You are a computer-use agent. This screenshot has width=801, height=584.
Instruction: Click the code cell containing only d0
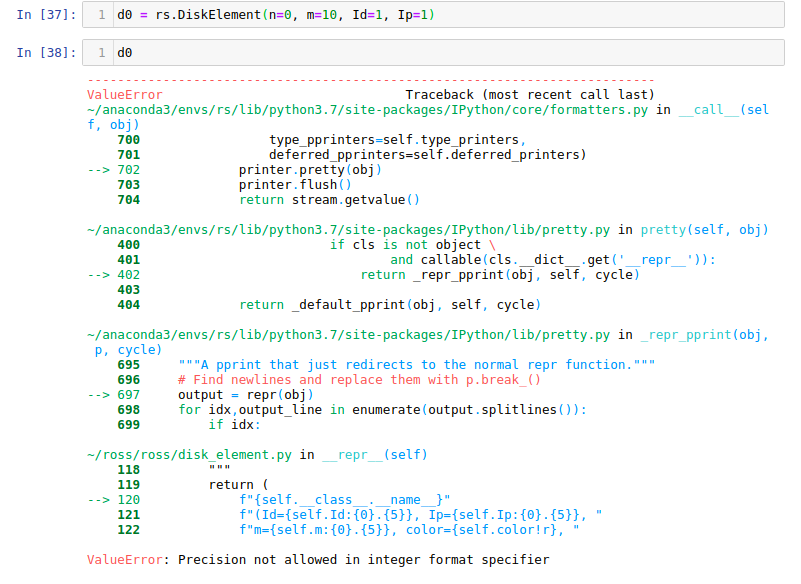433,53
